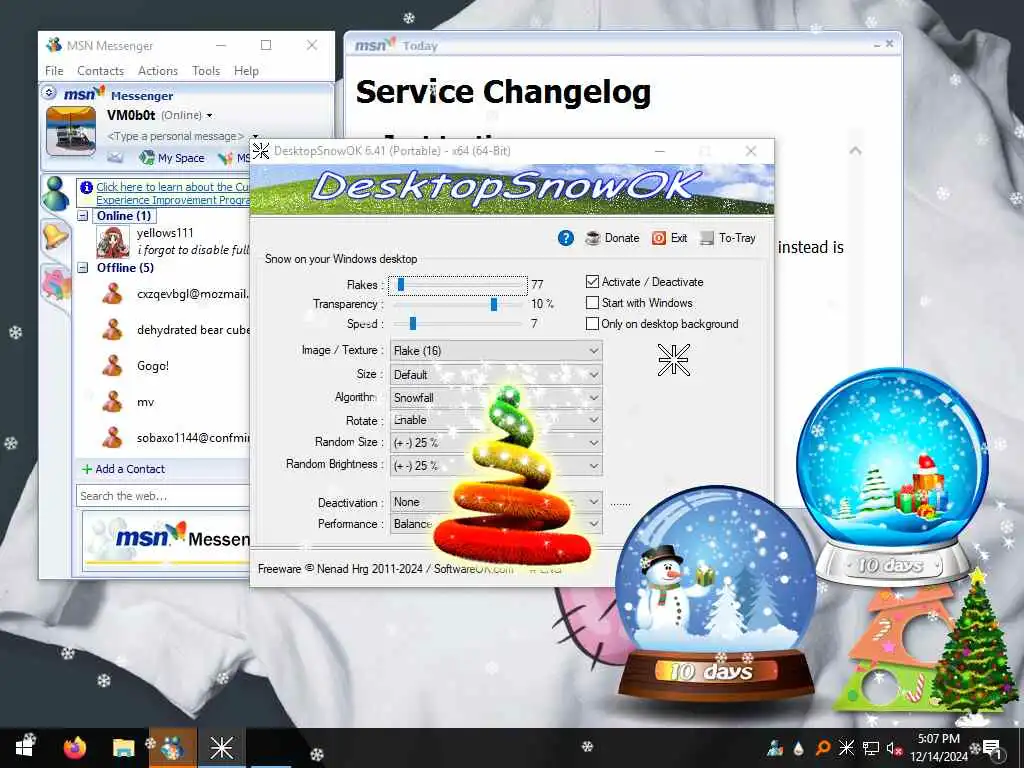Image resolution: width=1024 pixels, height=768 pixels.
Task: Open Windows Start menu
Action: [x=25, y=748]
